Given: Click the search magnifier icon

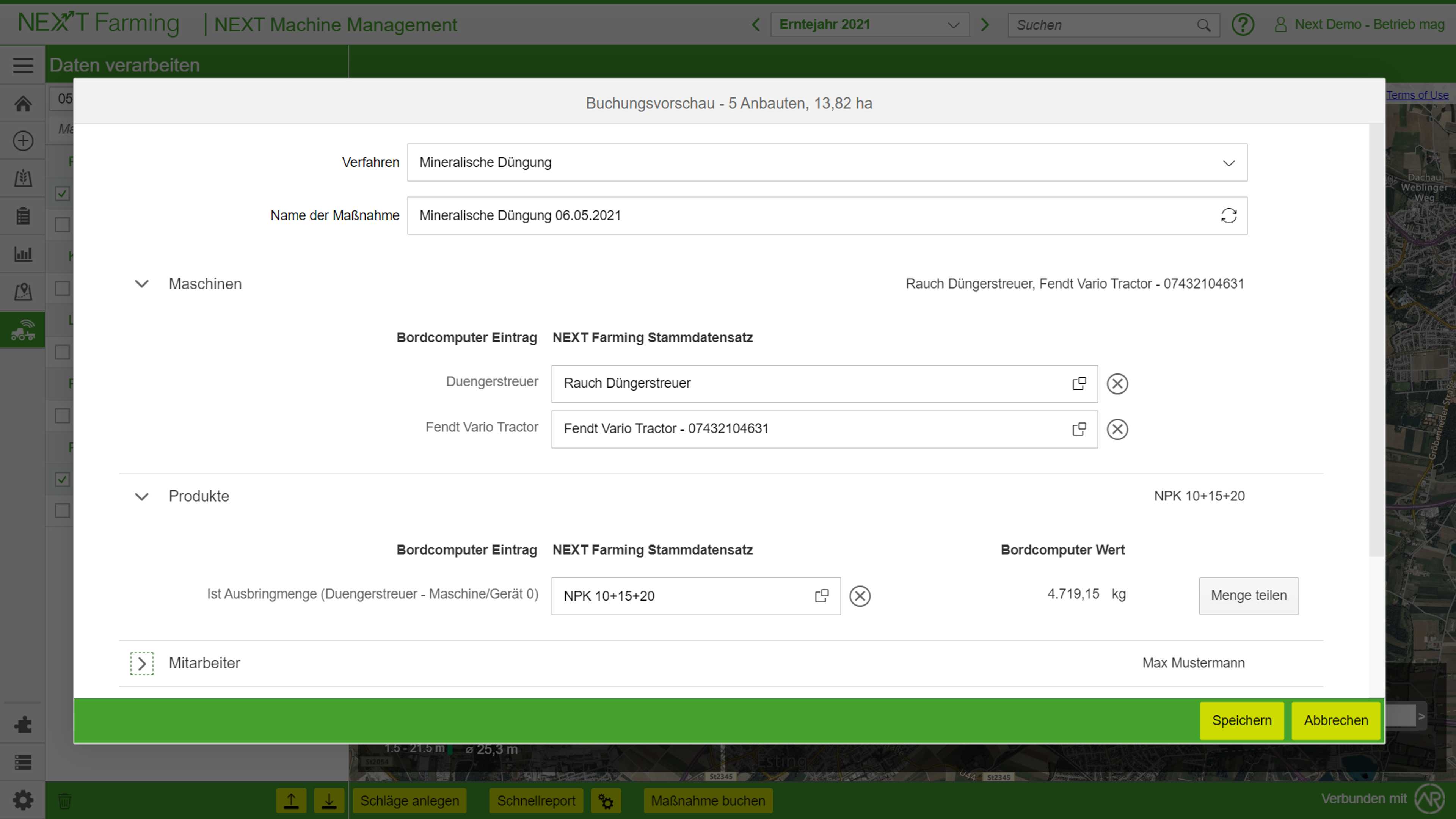Looking at the screenshot, I should click(1204, 25).
